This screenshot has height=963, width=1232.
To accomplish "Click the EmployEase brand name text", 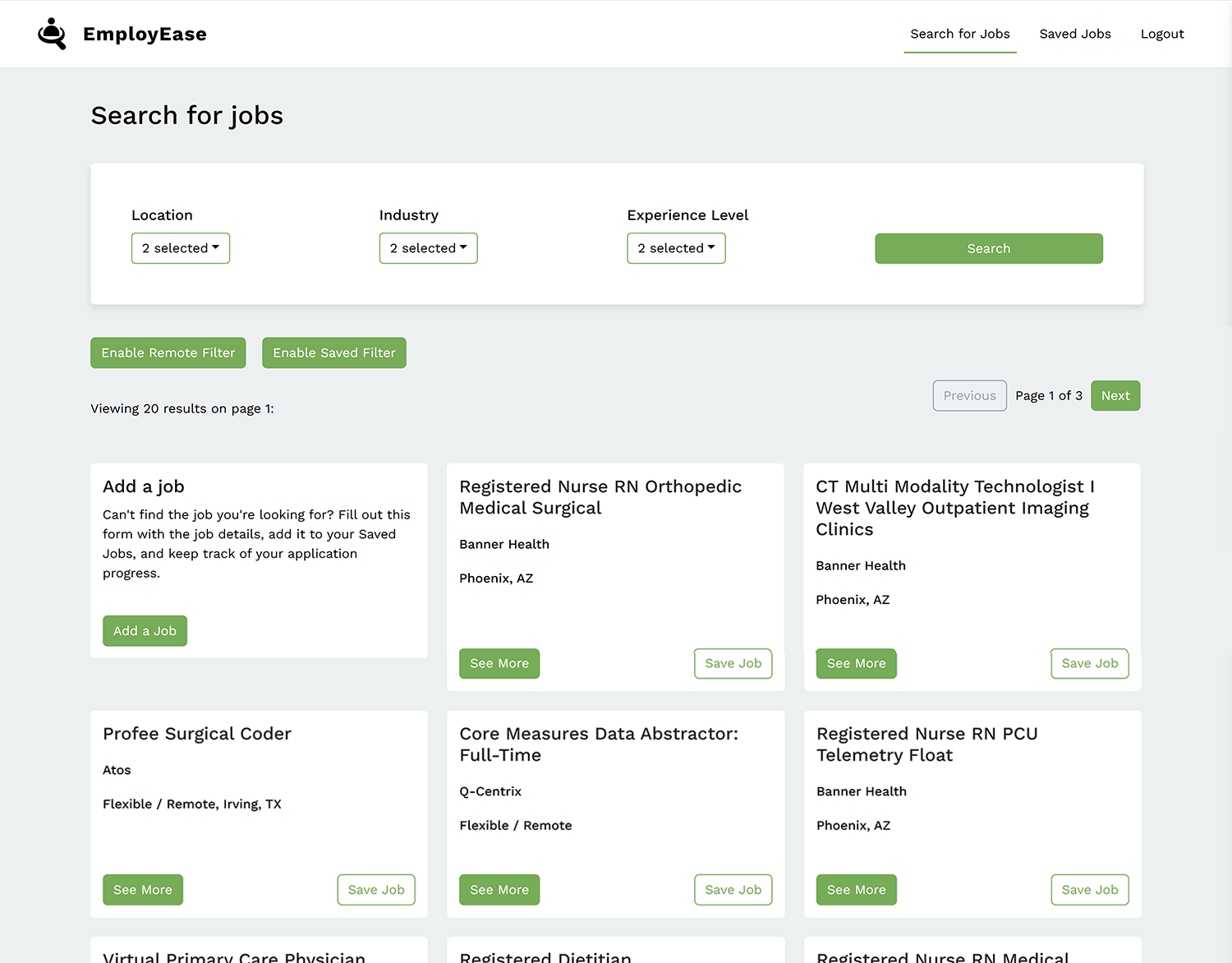I will coord(145,34).
